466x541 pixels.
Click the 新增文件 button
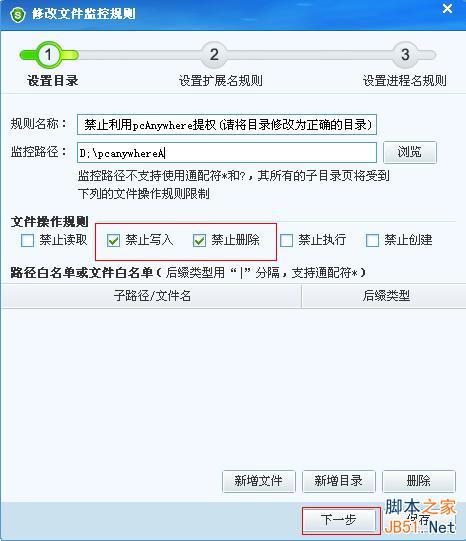tap(258, 481)
